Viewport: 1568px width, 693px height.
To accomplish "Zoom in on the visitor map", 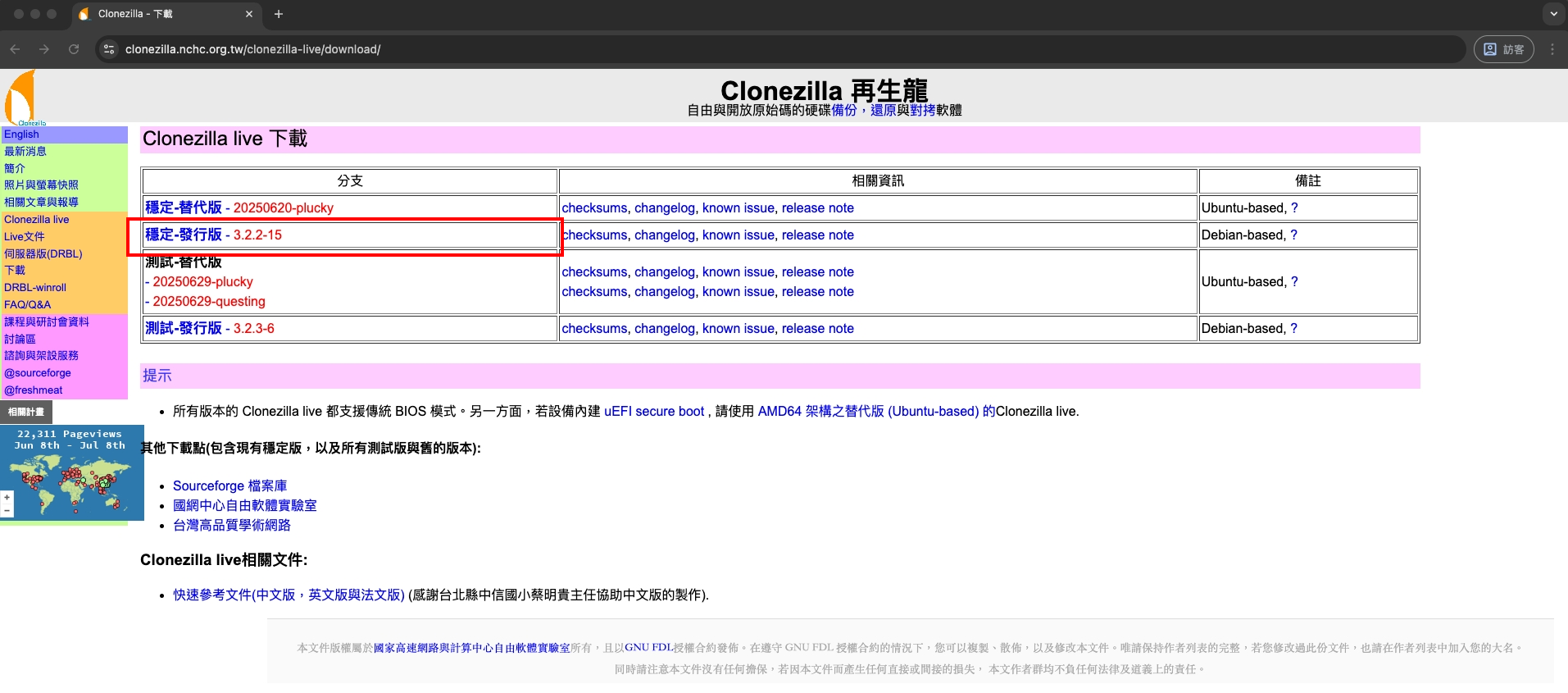I will point(7,497).
